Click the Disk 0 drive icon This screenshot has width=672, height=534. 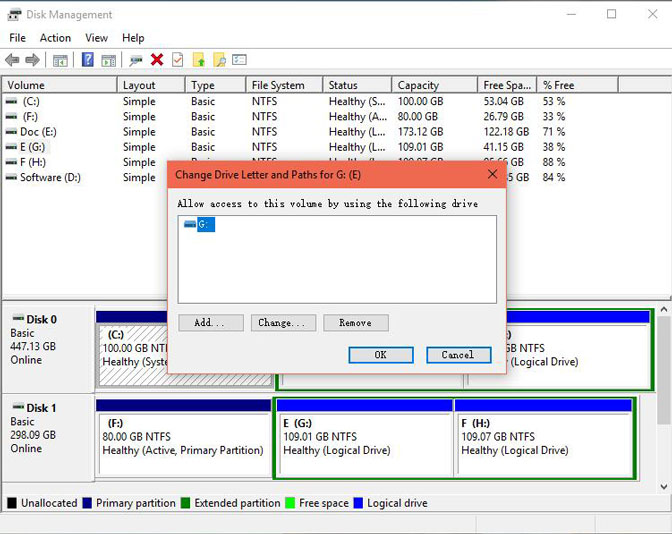click(x=18, y=318)
